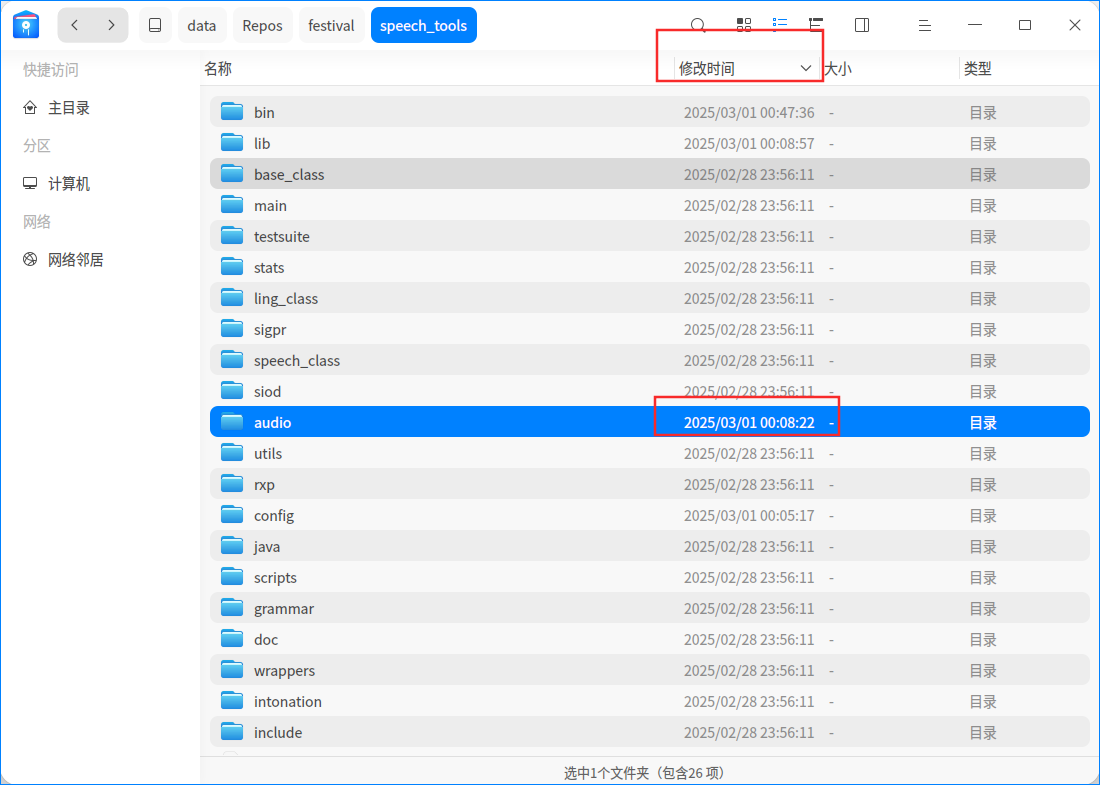
Task: Switch to tree view mode
Action: 815,25
